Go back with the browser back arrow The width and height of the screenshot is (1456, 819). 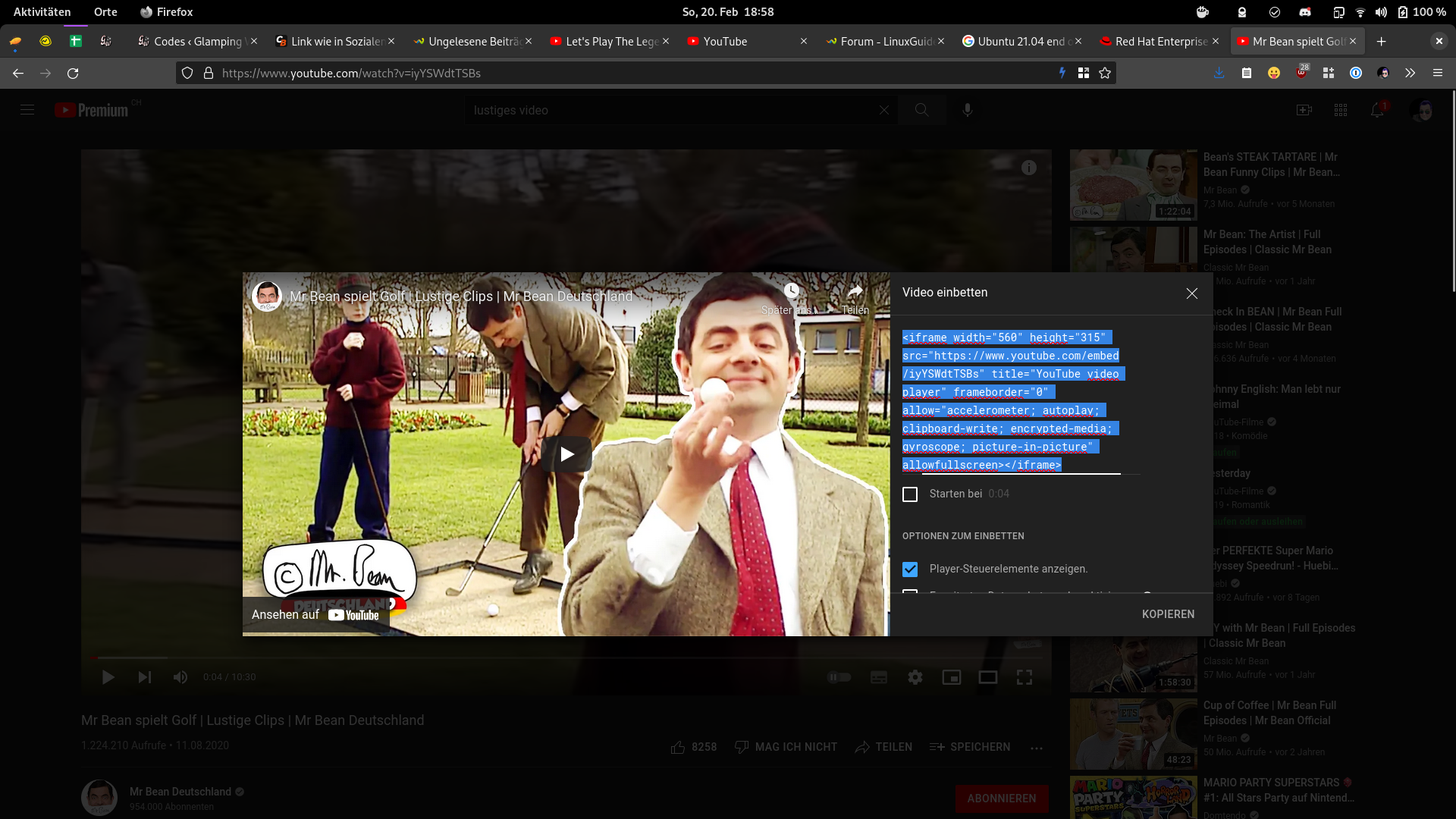[18, 74]
